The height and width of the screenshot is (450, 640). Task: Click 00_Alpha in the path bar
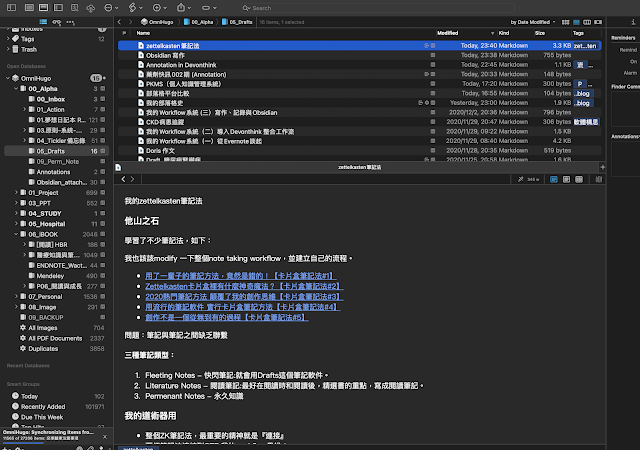(198, 22)
